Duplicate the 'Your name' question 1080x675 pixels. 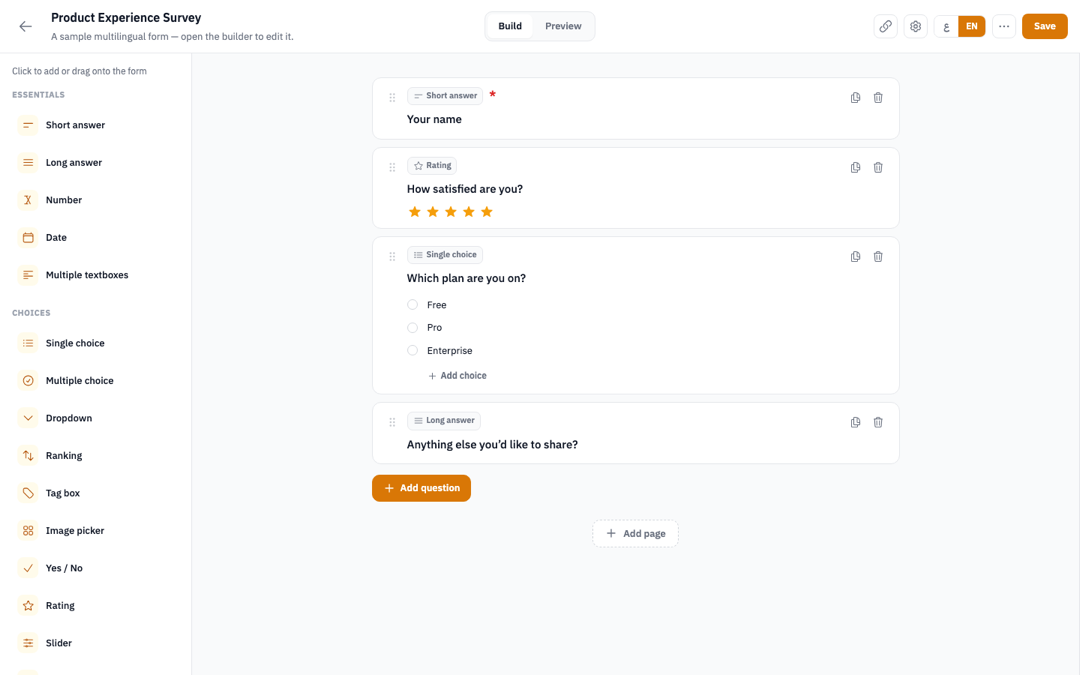point(855,98)
